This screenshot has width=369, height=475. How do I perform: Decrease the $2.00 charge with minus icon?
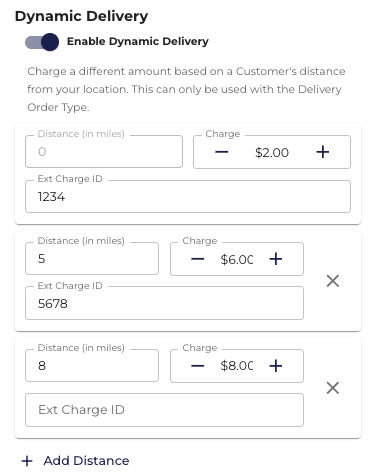click(x=221, y=152)
